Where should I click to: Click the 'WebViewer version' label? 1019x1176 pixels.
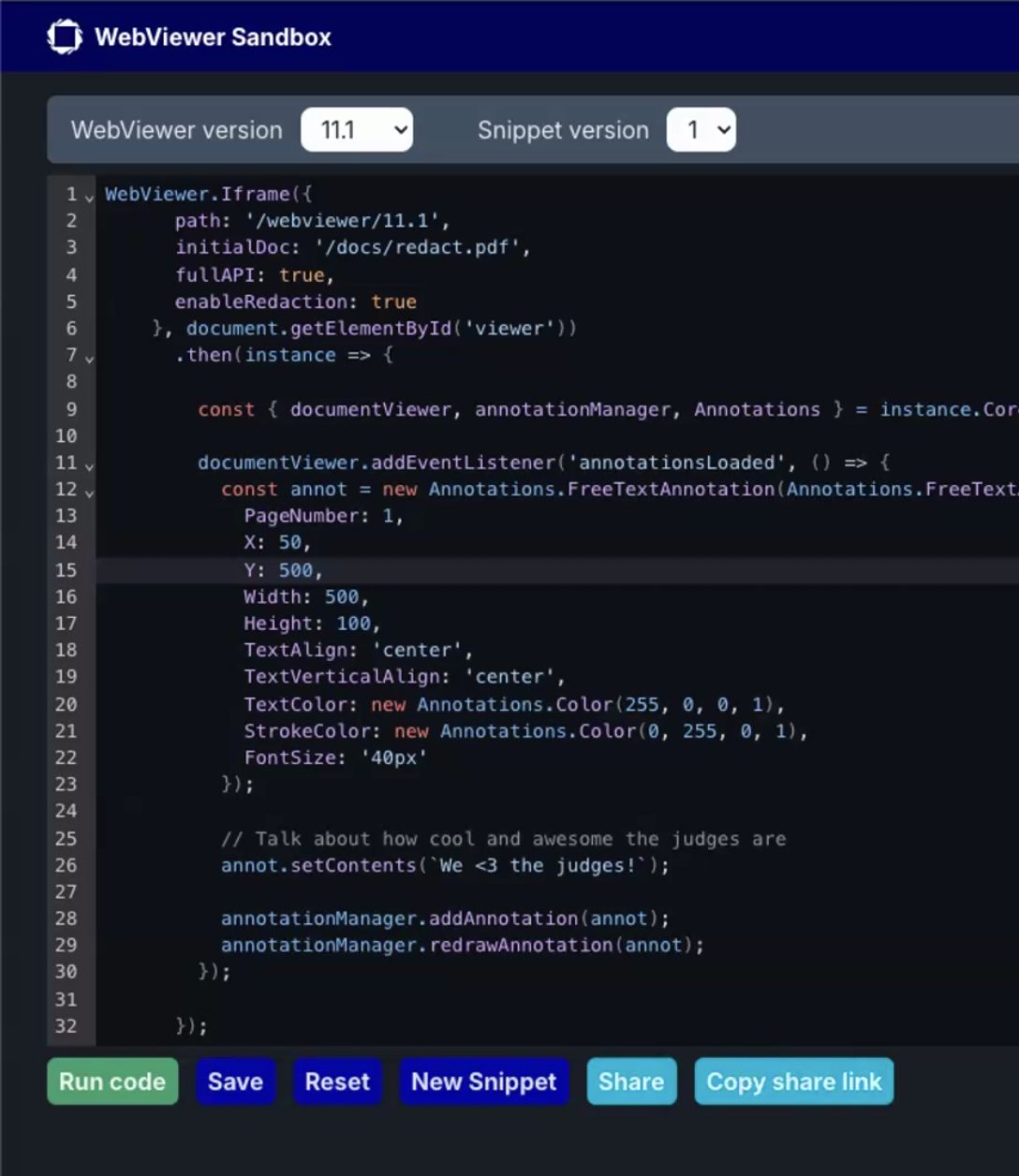177,130
